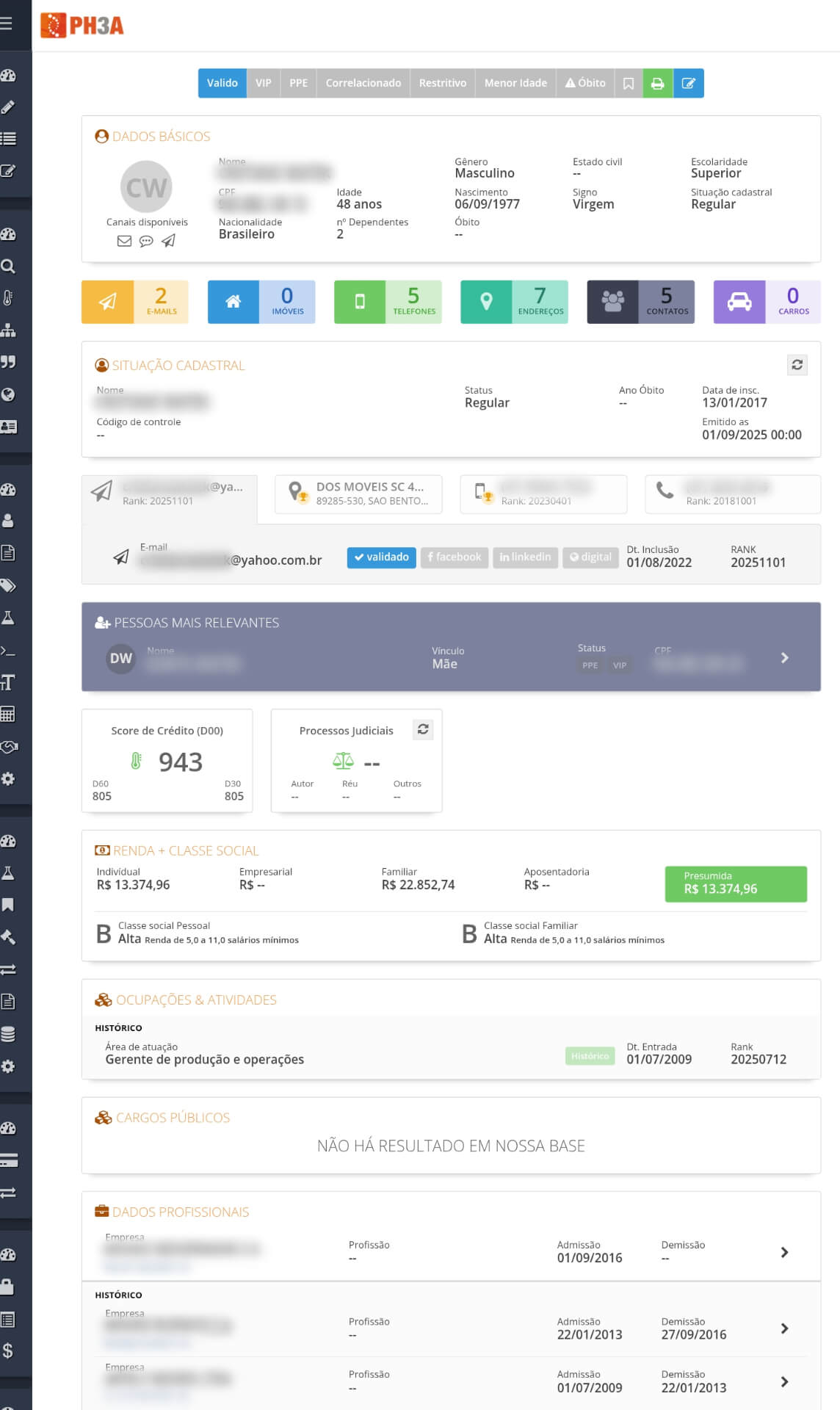Open the 2 E-mails summary card
This screenshot has height=1410, width=840.
134,302
